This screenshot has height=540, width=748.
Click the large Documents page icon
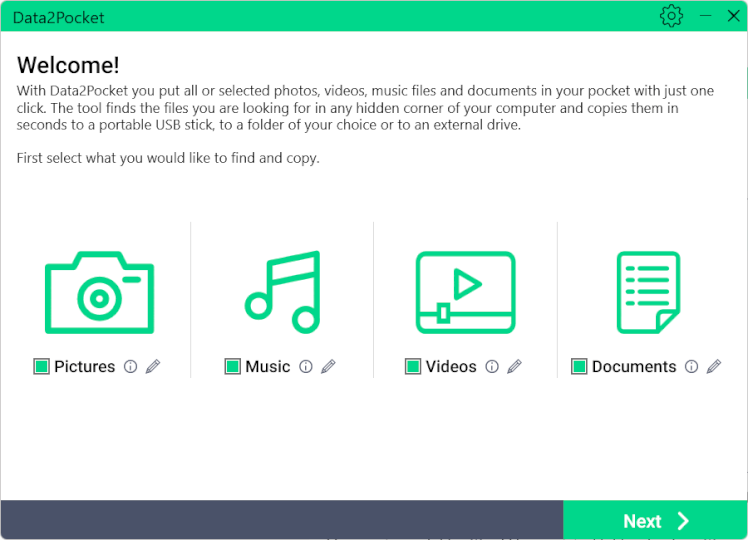click(648, 292)
